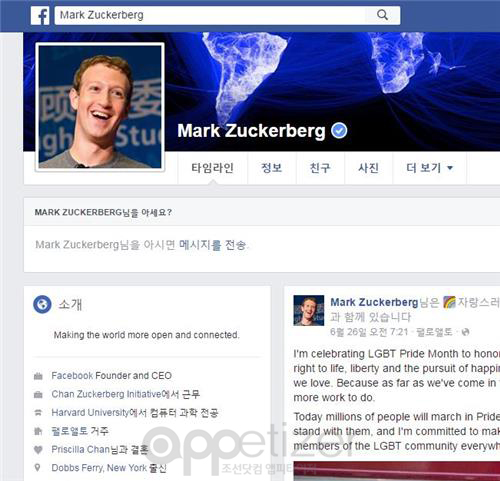The width and height of the screenshot is (500, 481).
Task: Click the globe icon beside 소개
Action: [x=42, y=304]
